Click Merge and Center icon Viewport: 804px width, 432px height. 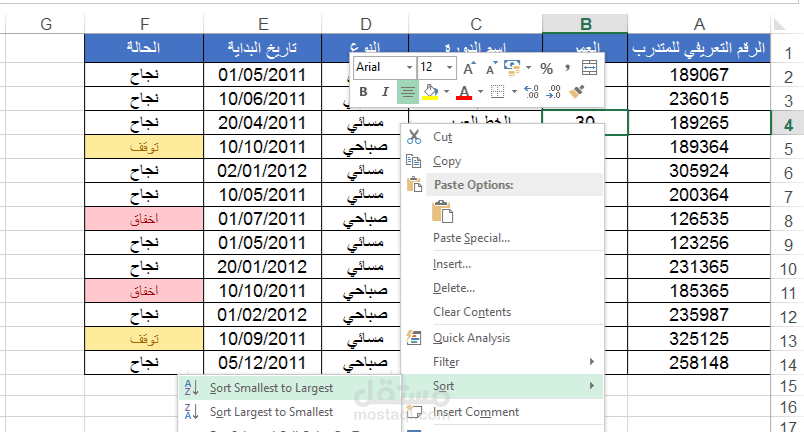coord(589,68)
